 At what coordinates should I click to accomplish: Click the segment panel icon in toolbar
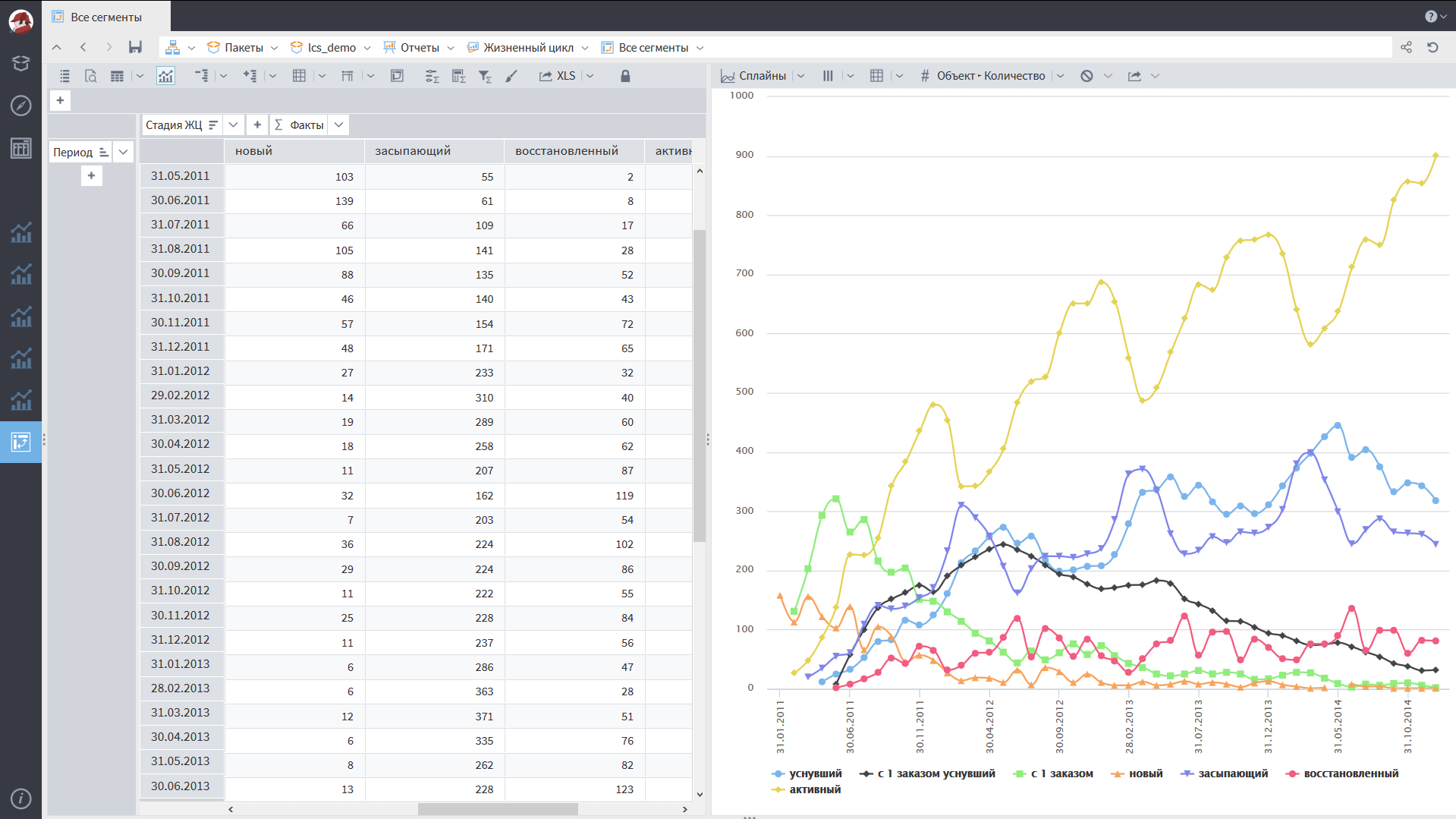tap(397, 76)
